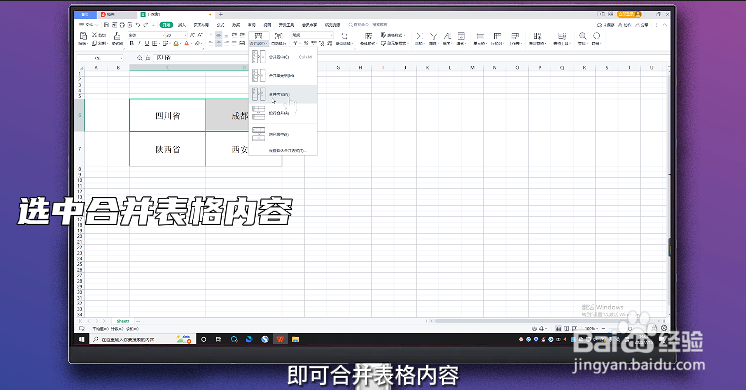Click the AutoSum sigma icon
The height and width of the screenshot is (390, 746).
click(x=419, y=36)
